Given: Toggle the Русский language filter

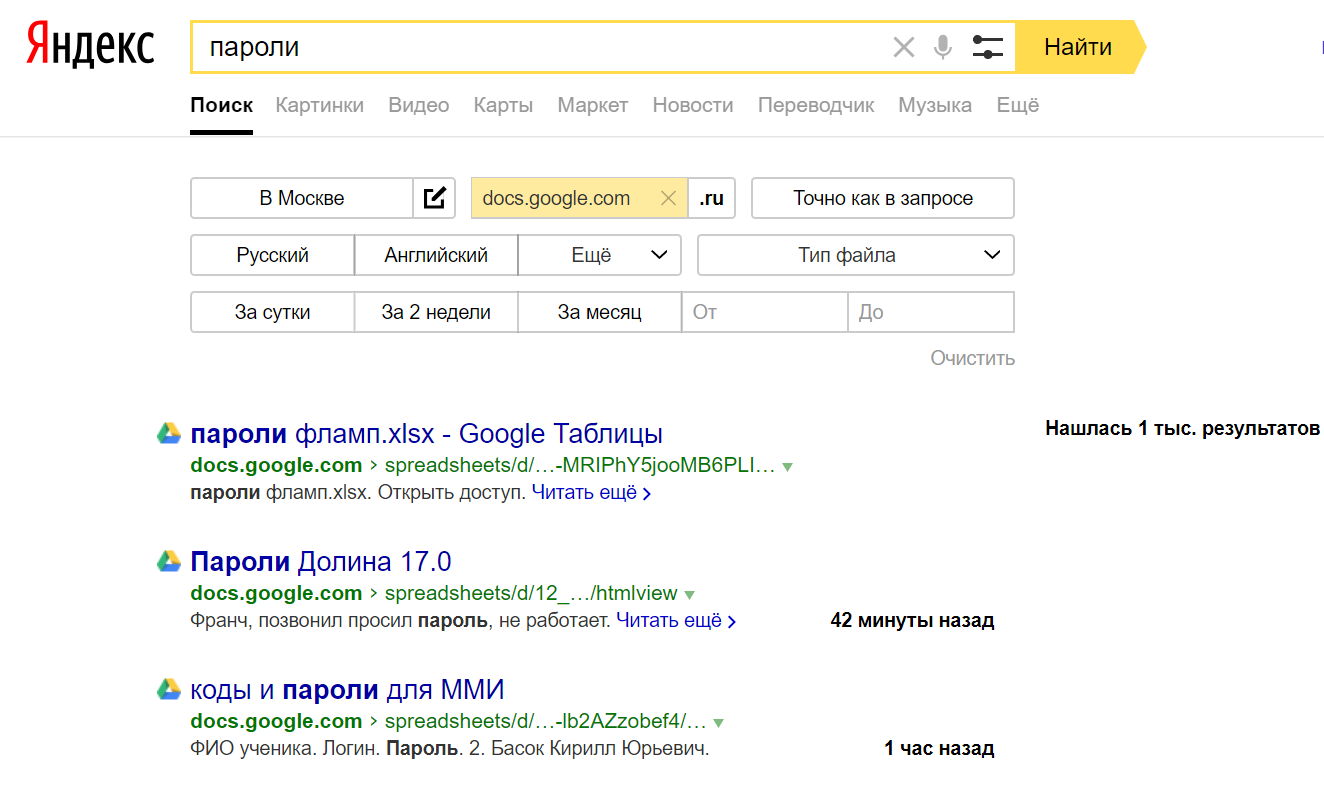Looking at the screenshot, I should click(x=272, y=255).
